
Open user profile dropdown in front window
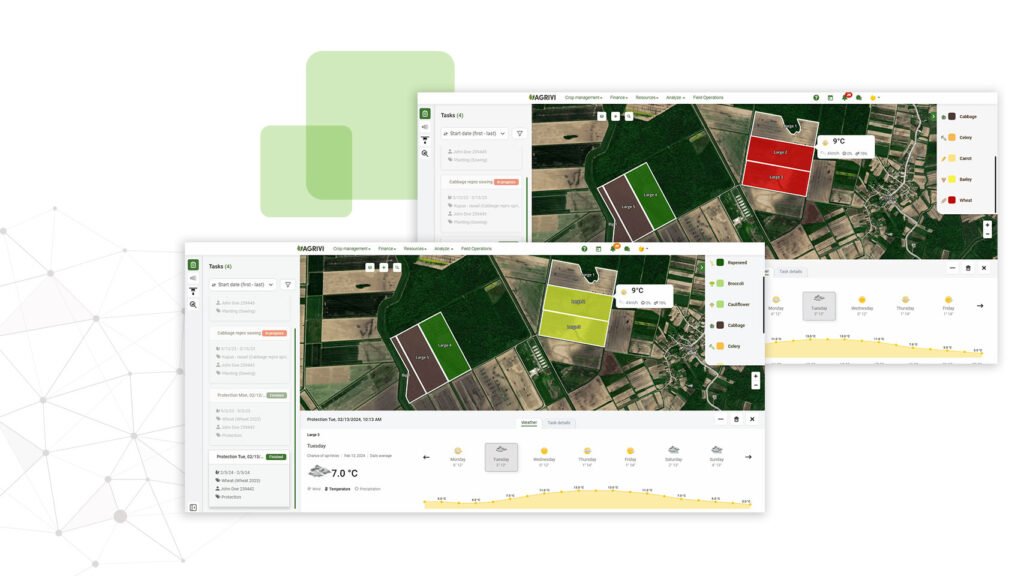tap(643, 249)
